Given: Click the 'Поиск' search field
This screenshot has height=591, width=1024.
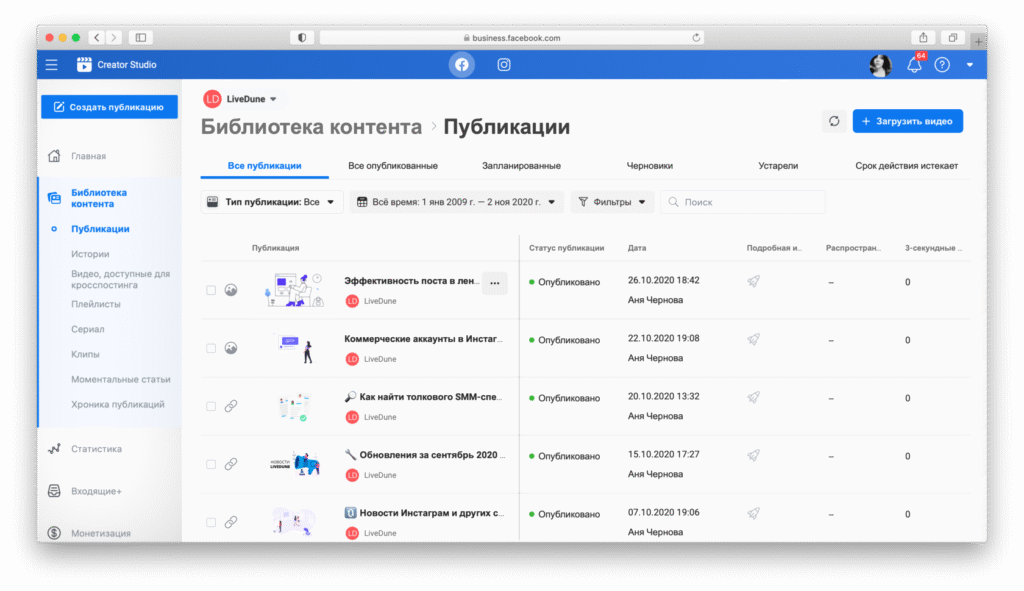Looking at the screenshot, I should click(x=743, y=202).
